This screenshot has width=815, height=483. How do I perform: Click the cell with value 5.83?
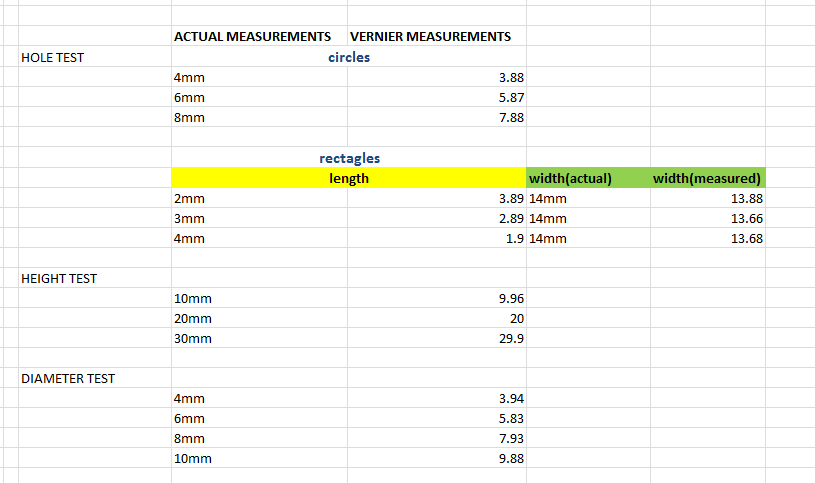(437, 419)
